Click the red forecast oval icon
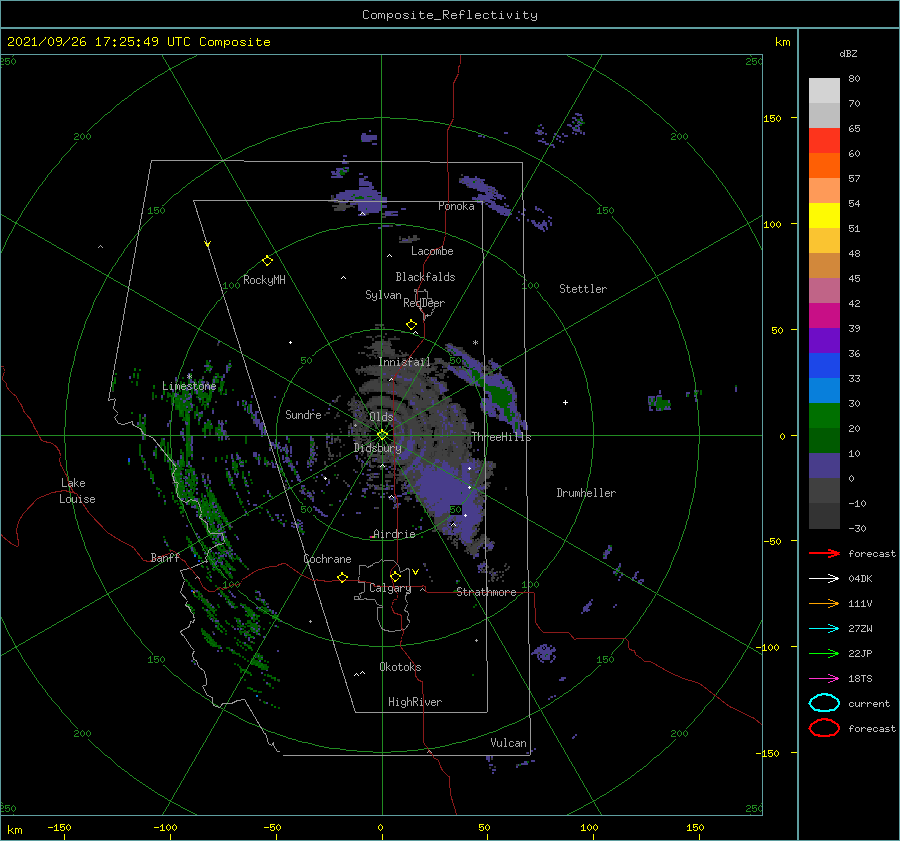900x841 pixels. pos(824,728)
